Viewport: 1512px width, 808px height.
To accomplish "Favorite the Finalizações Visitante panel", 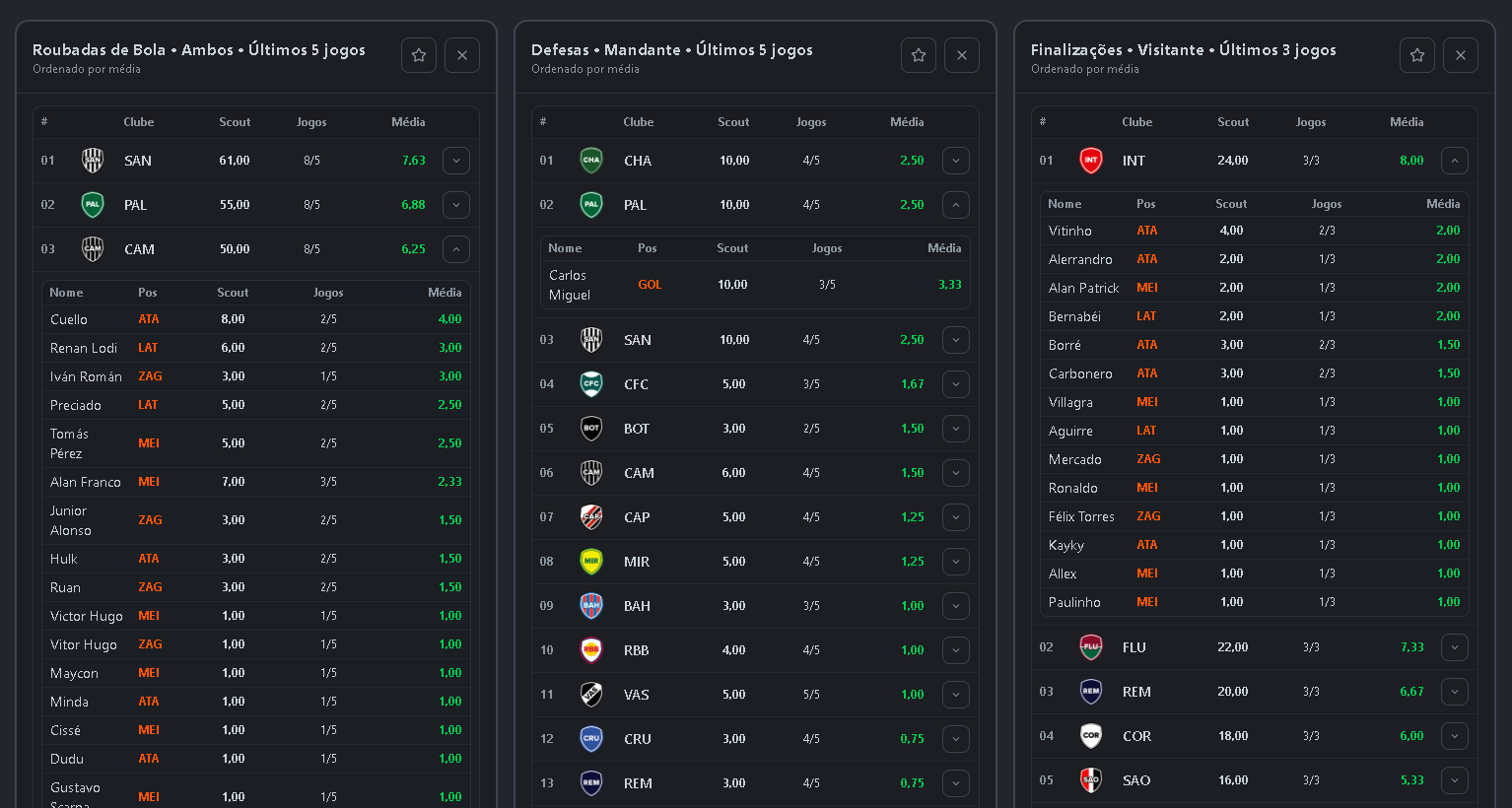I will (x=1416, y=55).
